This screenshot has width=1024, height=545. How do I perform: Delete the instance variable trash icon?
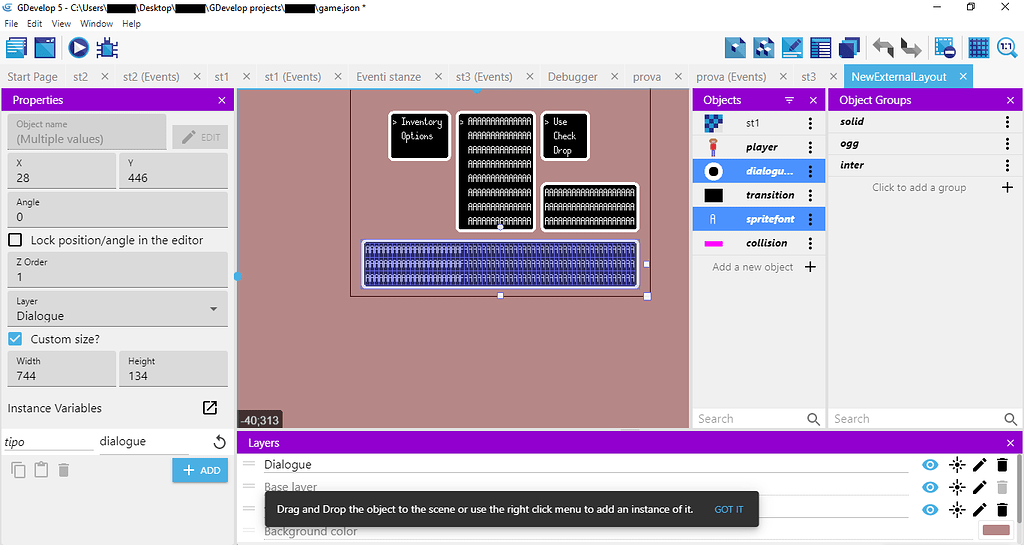[63, 469]
